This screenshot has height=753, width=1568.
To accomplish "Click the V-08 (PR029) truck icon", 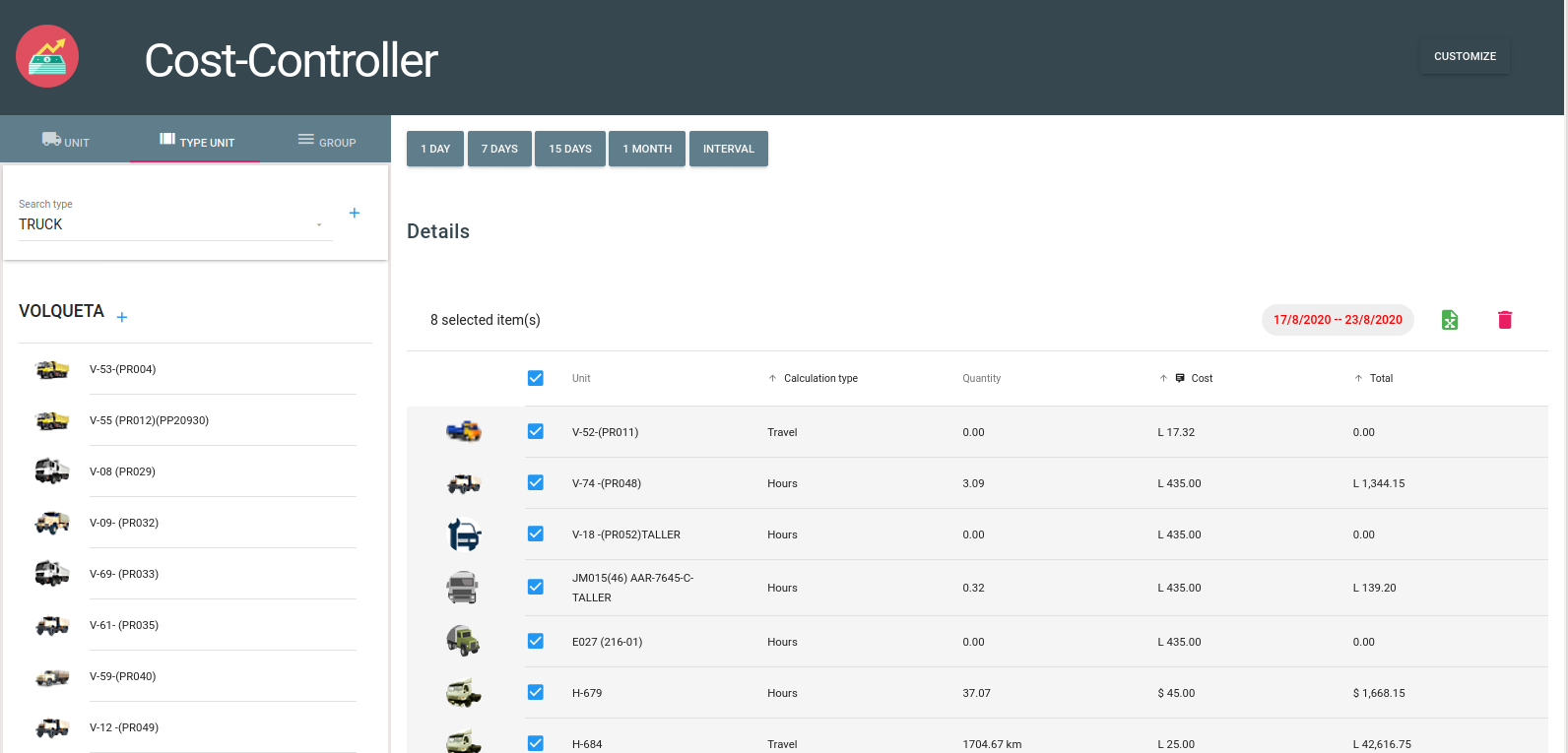I will click(x=52, y=471).
